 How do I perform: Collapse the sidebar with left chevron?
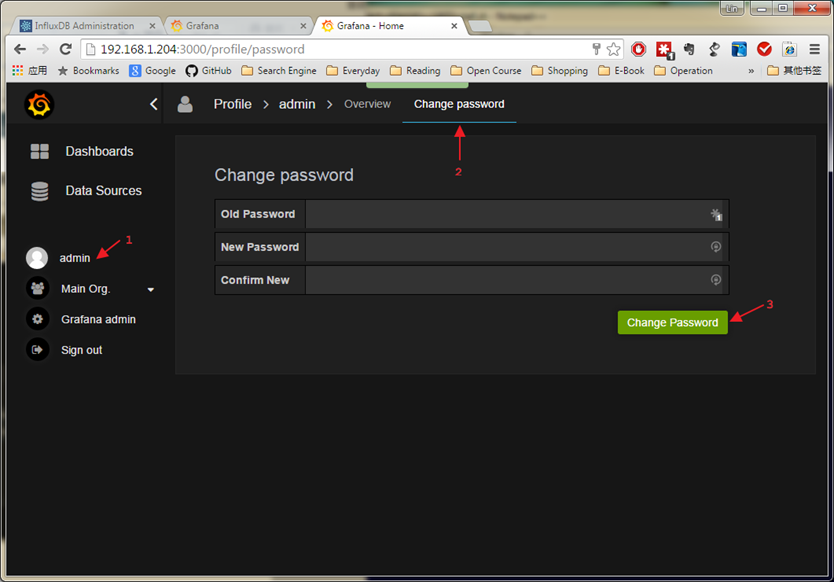tap(154, 104)
